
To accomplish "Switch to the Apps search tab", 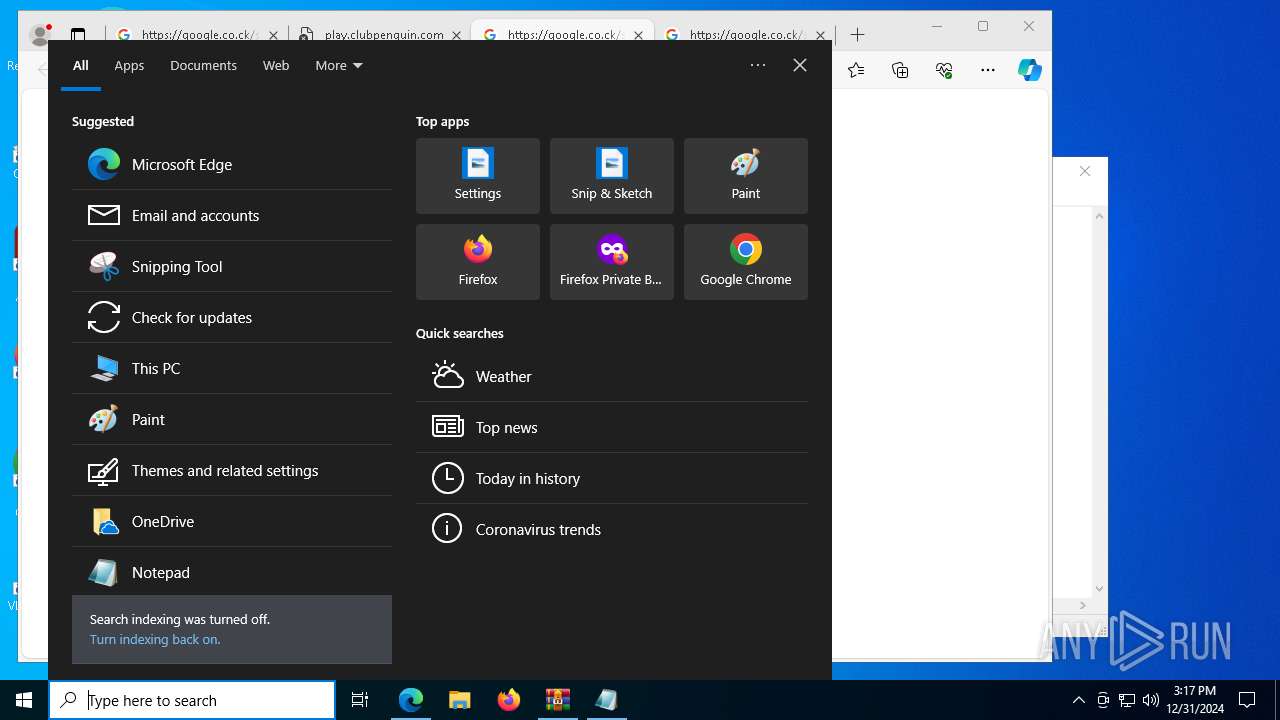I will (x=129, y=65).
